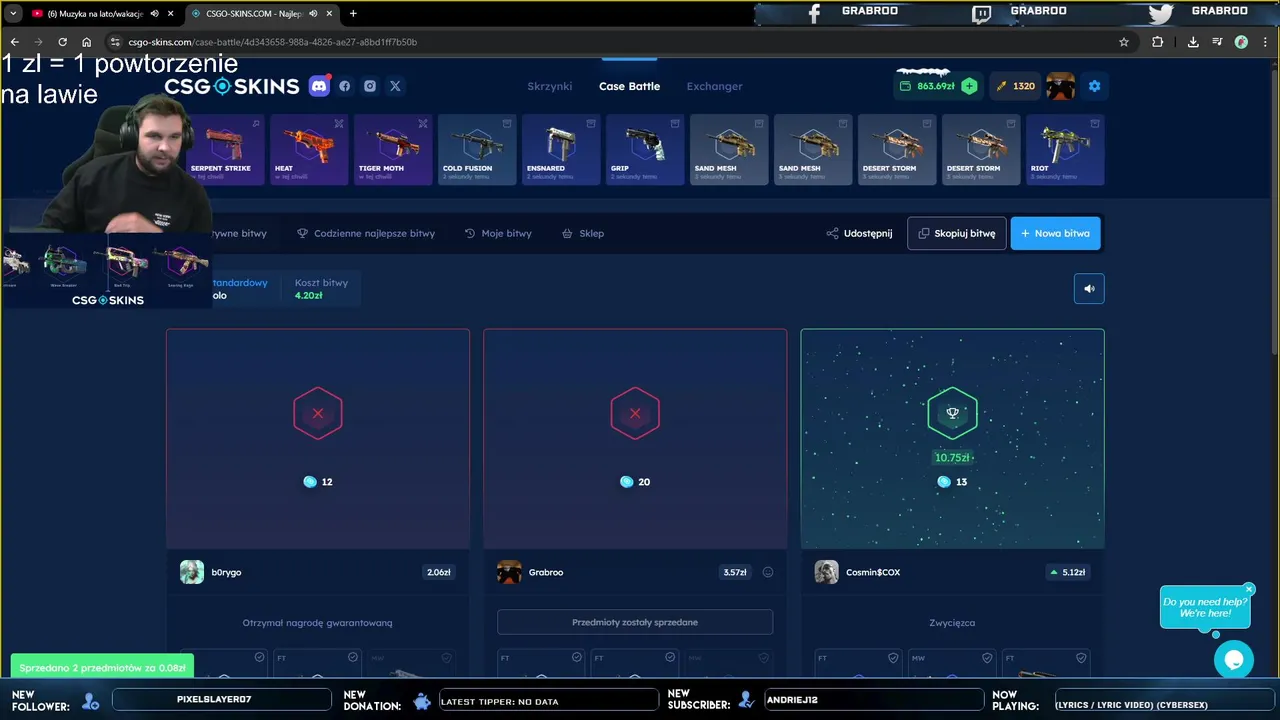Open a new browser tab
The height and width of the screenshot is (720, 1280).
[x=353, y=14]
